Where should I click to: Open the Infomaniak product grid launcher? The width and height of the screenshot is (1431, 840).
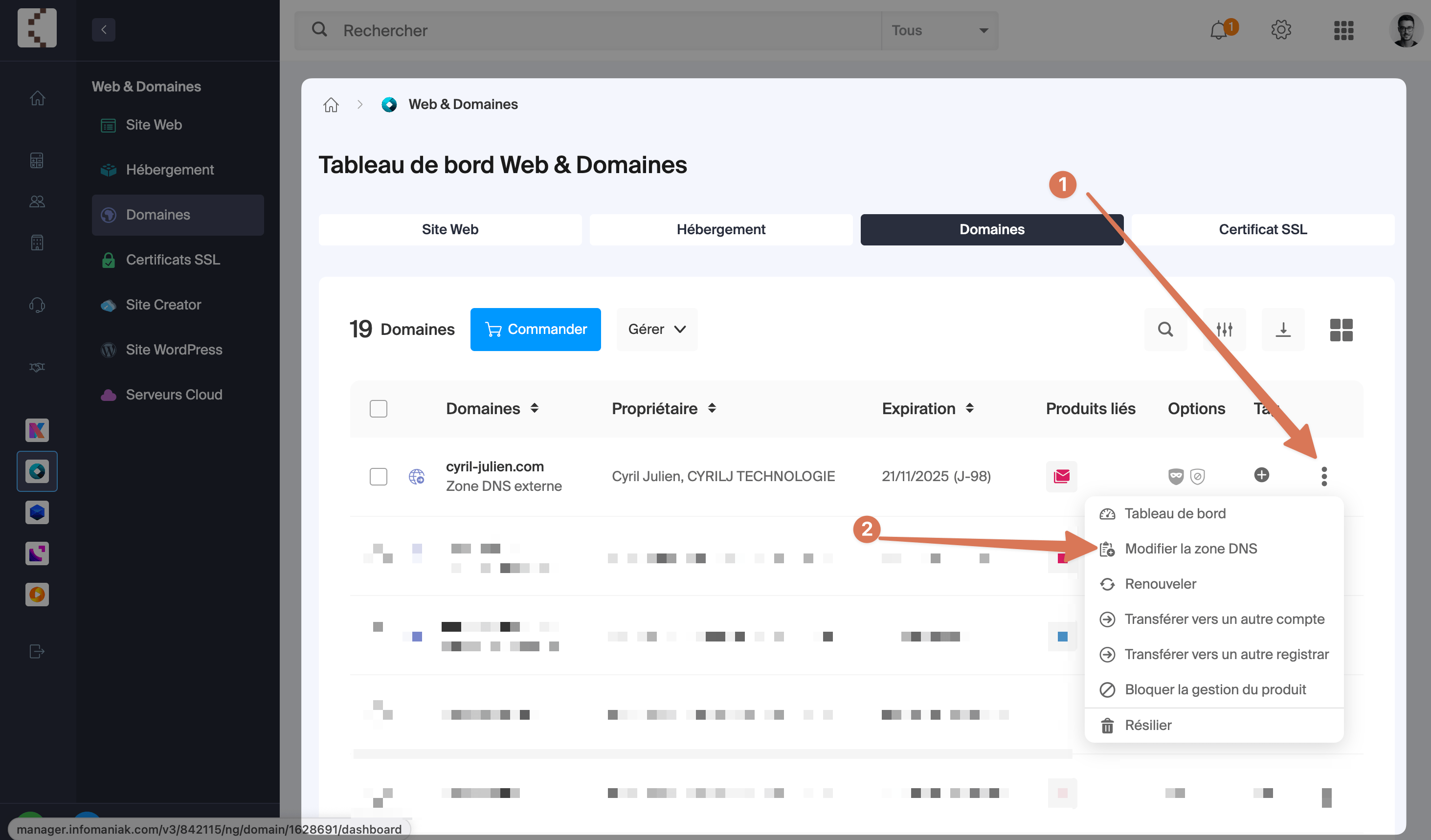tap(1343, 30)
